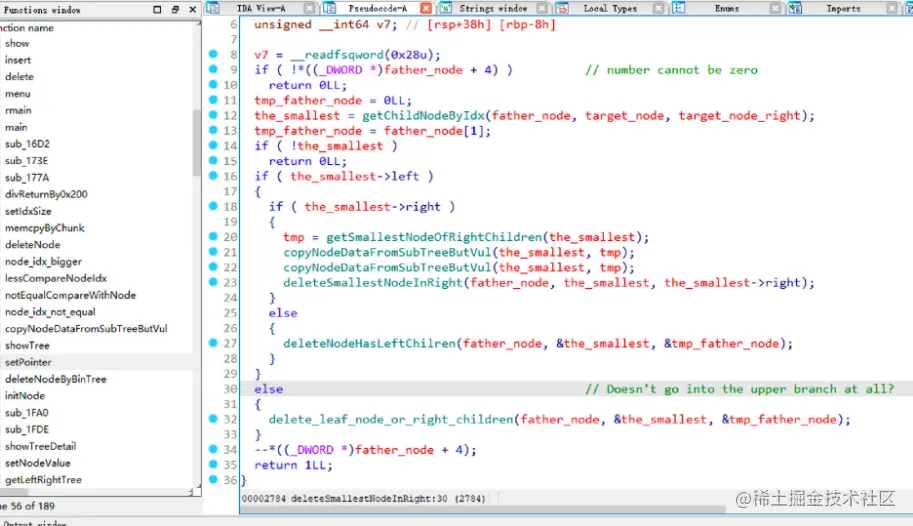
Task: Click the 'number cannot be zero' comment
Action: coord(671,70)
